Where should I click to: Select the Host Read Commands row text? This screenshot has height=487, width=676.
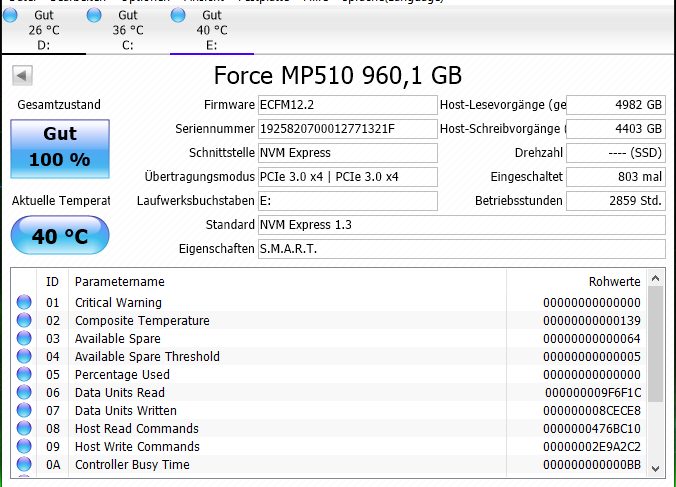(x=137, y=429)
